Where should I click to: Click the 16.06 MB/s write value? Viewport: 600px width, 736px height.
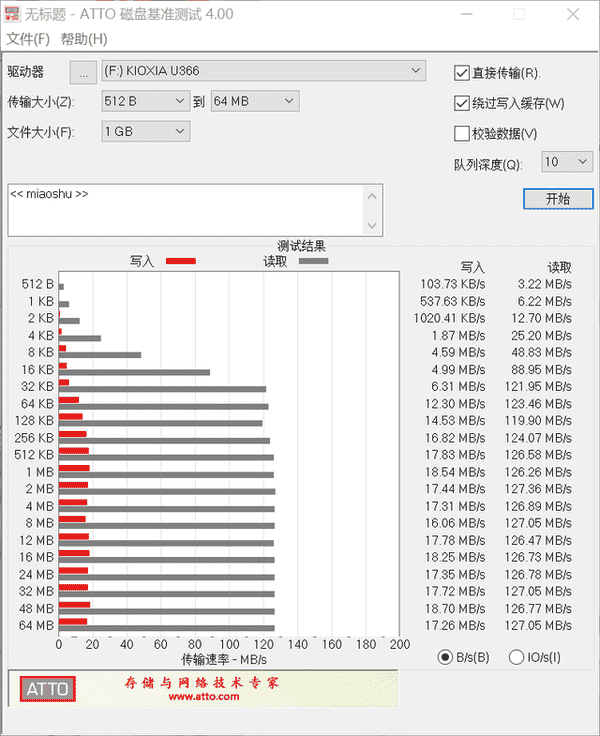pyautogui.click(x=455, y=523)
